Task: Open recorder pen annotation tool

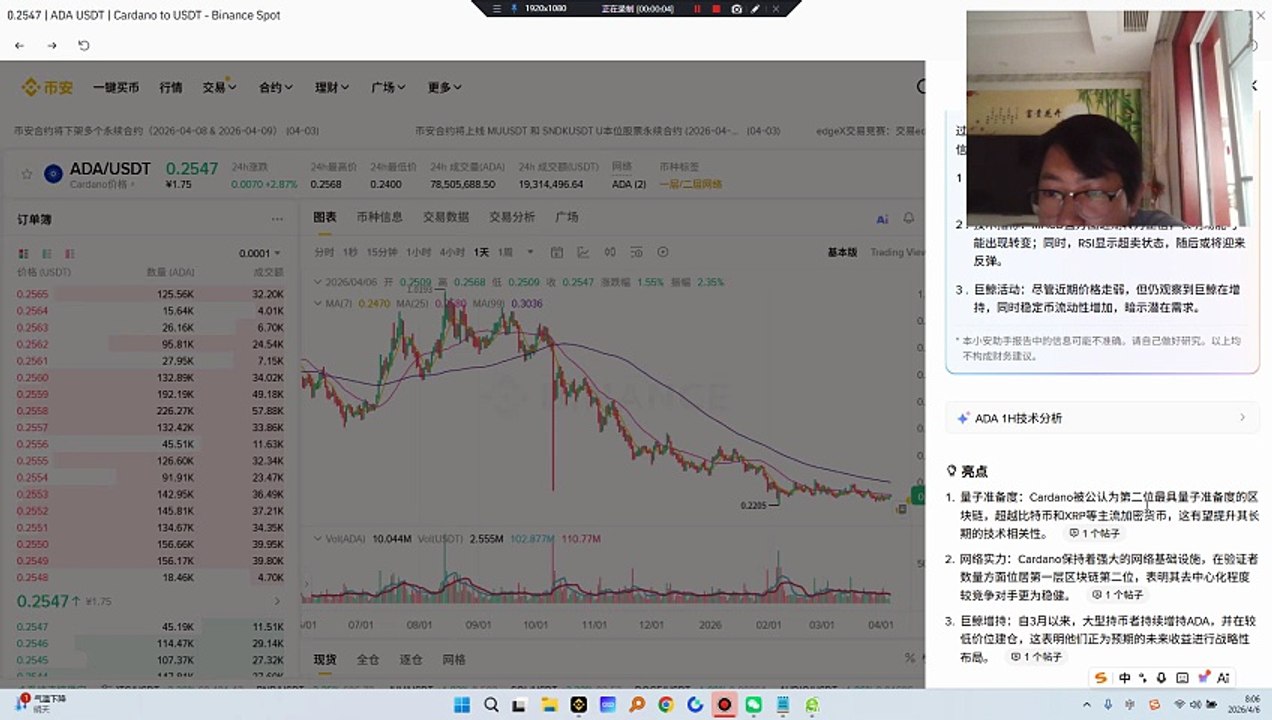Action: coord(755,8)
